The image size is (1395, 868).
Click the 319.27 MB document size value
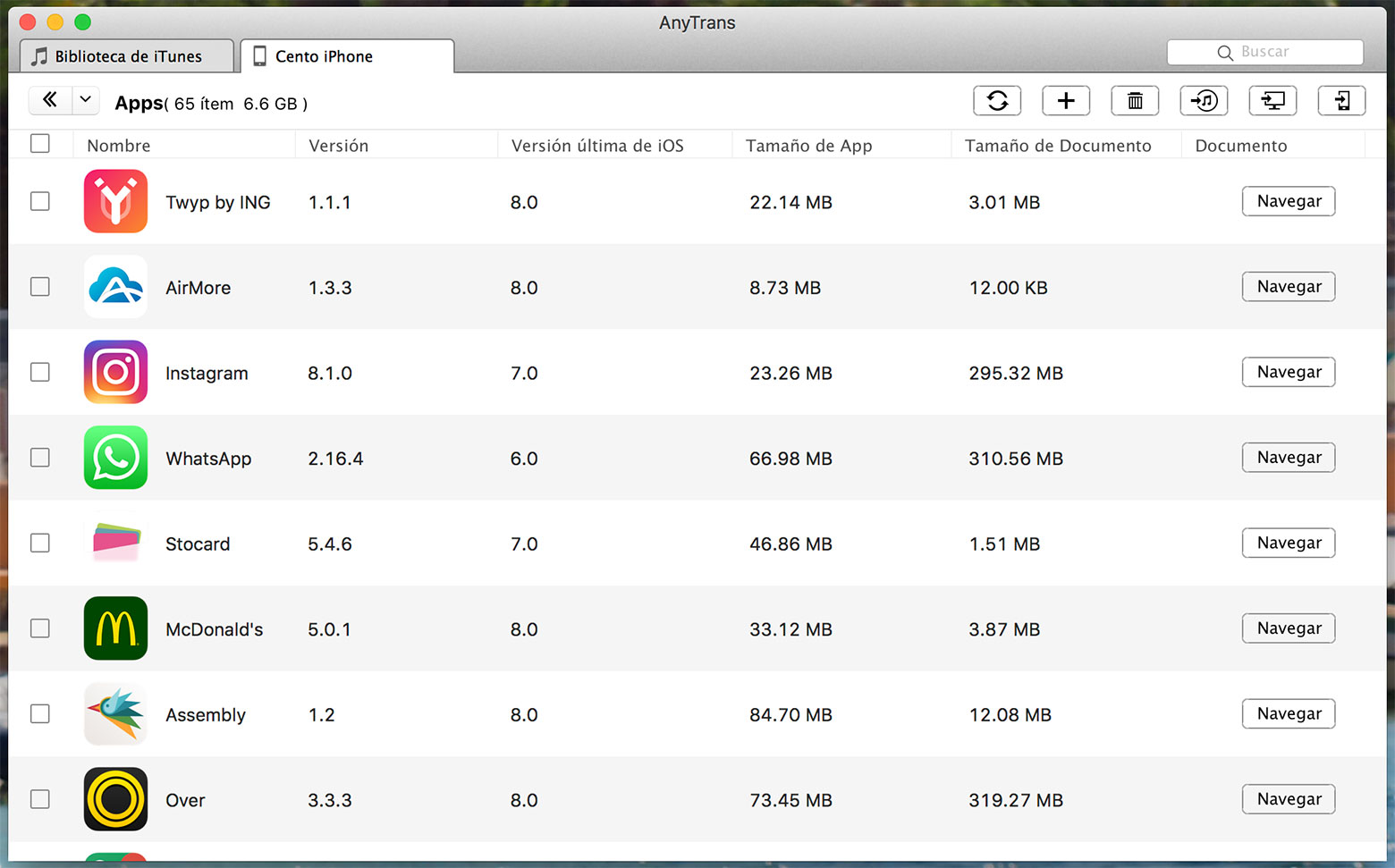coord(1016,800)
